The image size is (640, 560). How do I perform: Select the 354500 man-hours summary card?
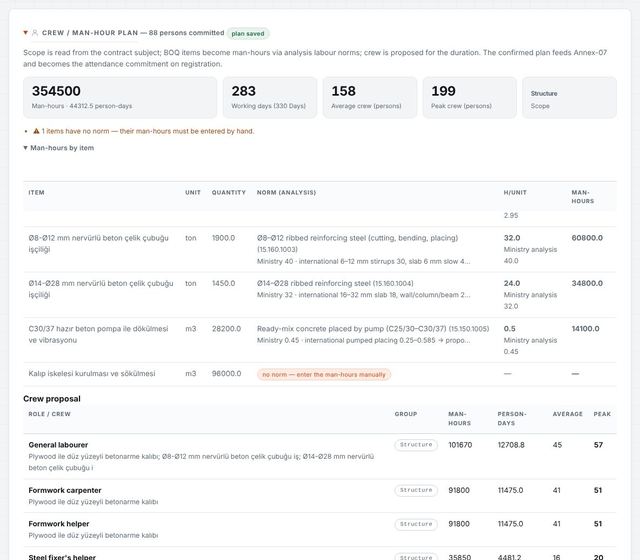coord(120,98)
